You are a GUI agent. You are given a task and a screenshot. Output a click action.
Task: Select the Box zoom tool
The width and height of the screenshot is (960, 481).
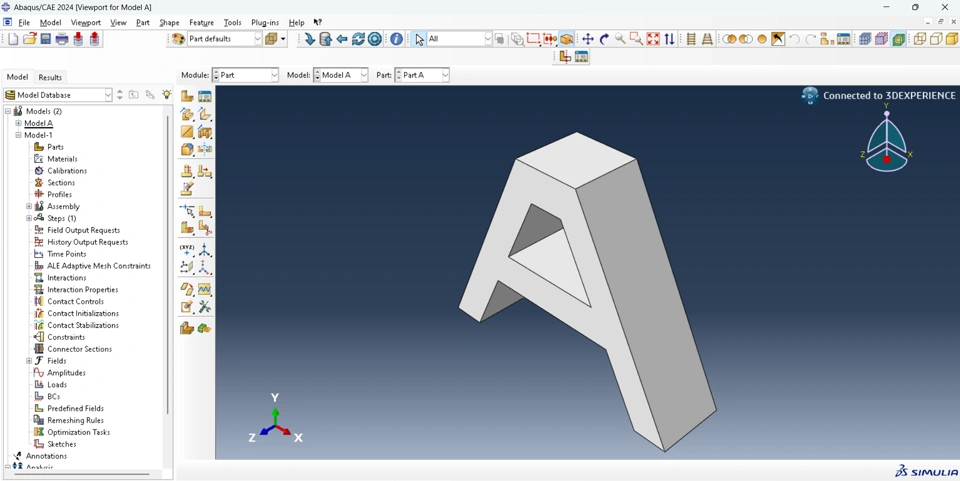(x=637, y=39)
